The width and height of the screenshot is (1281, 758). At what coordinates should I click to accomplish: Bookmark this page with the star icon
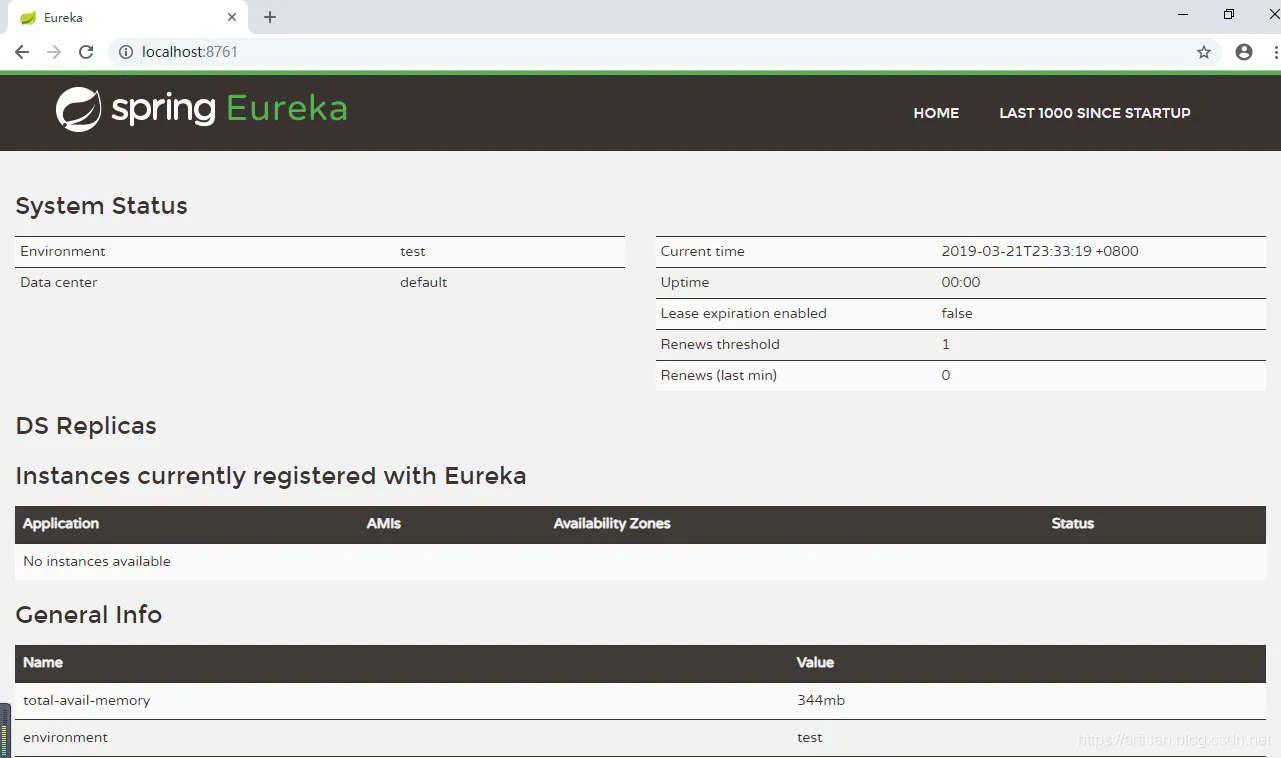tap(1204, 52)
